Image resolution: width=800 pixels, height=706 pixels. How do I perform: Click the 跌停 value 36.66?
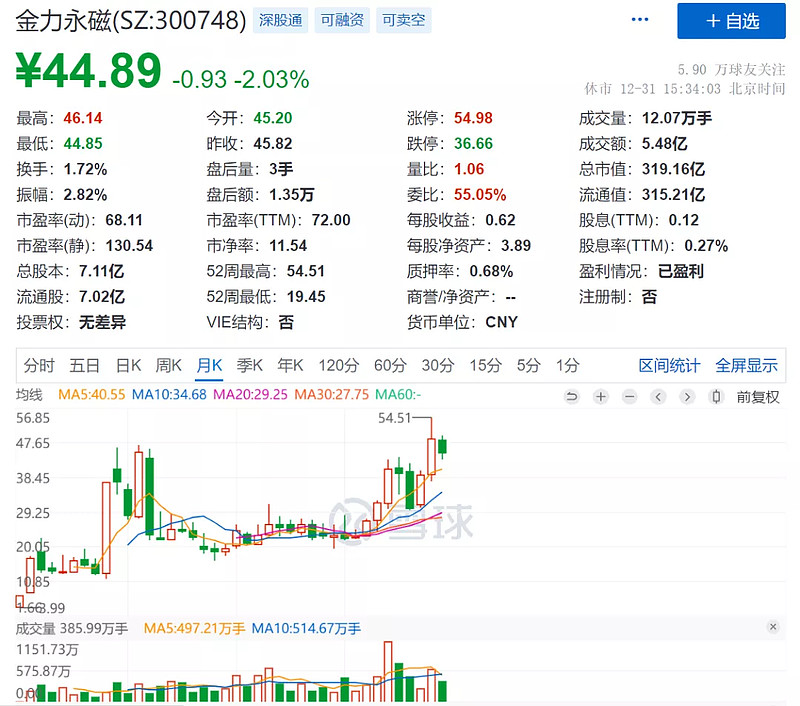pyautogui.click(x=473, y=144)
